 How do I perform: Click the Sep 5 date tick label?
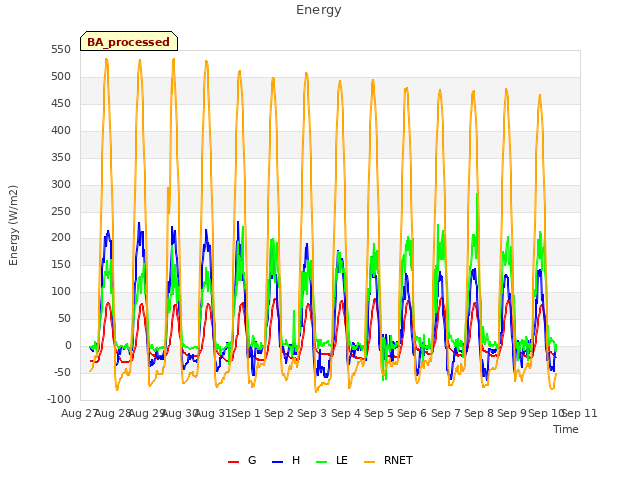[x=379, y=413]
